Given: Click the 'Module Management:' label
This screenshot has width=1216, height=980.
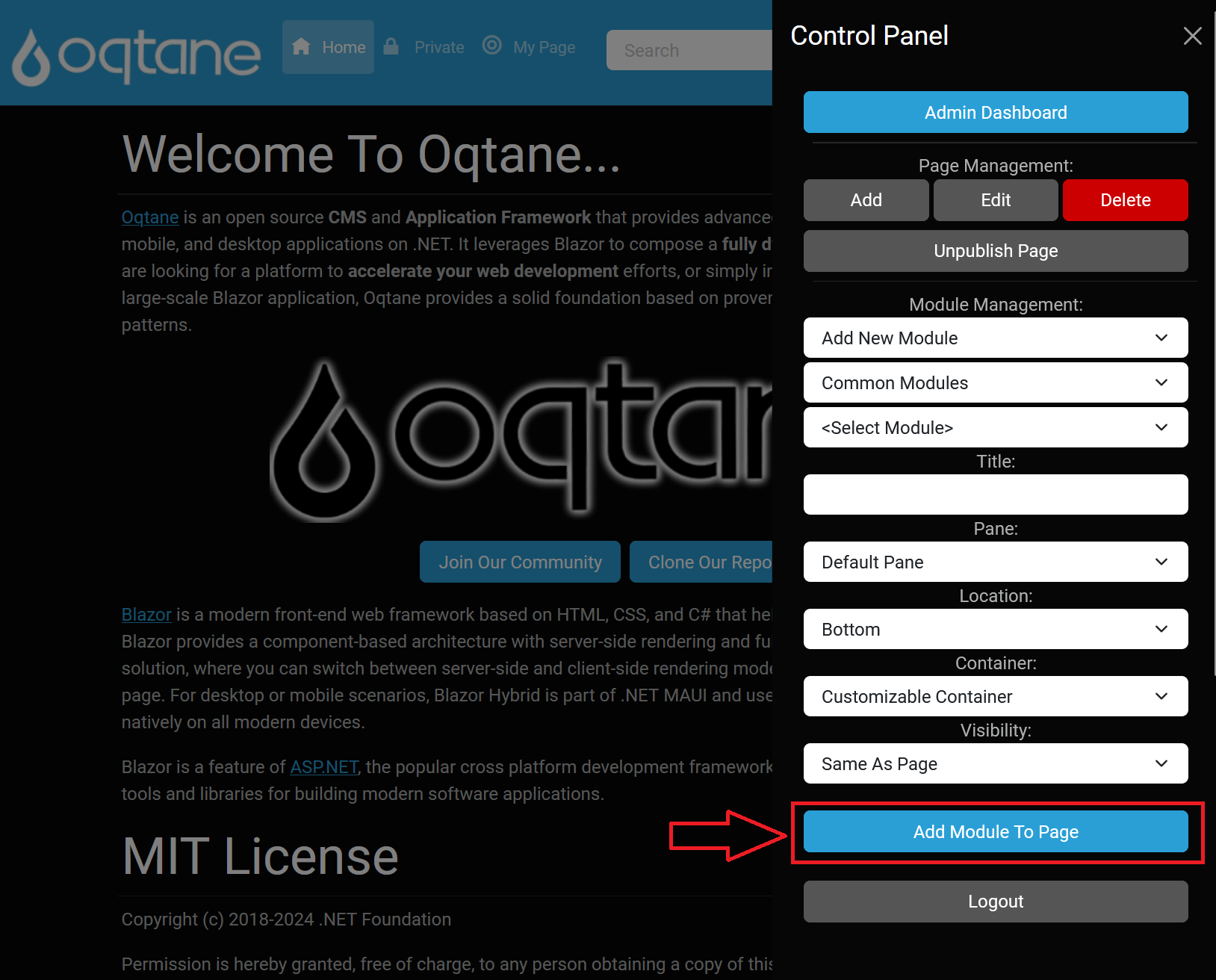Looking at the screenshot, I should (996, 305).
